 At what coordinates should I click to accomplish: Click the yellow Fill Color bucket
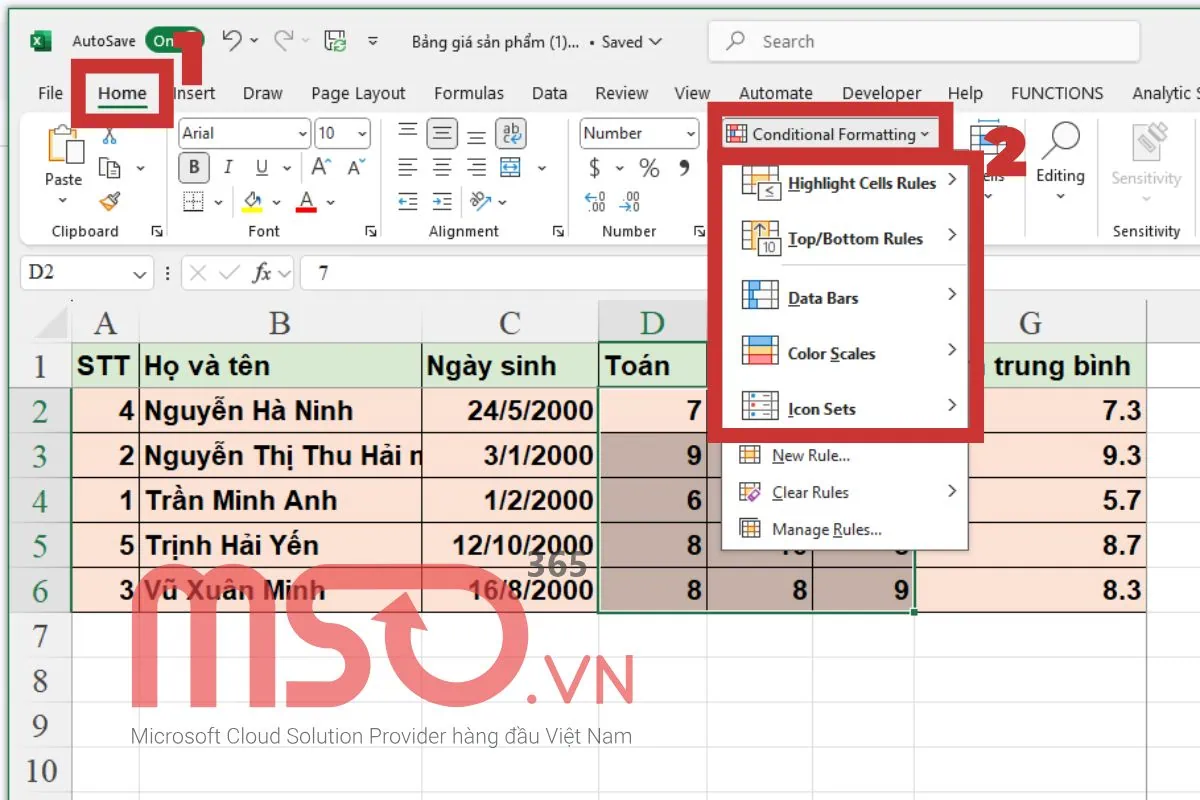tap(253, 202)
